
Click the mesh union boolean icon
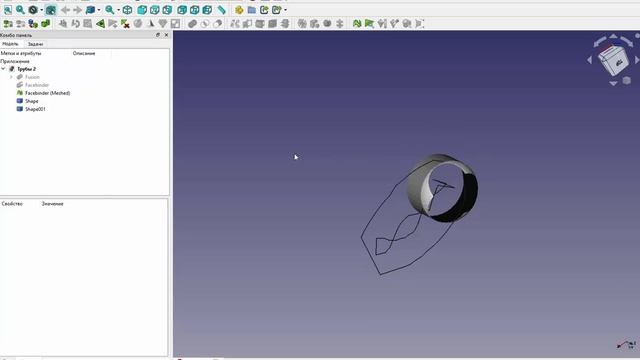[x=192, y=24]
